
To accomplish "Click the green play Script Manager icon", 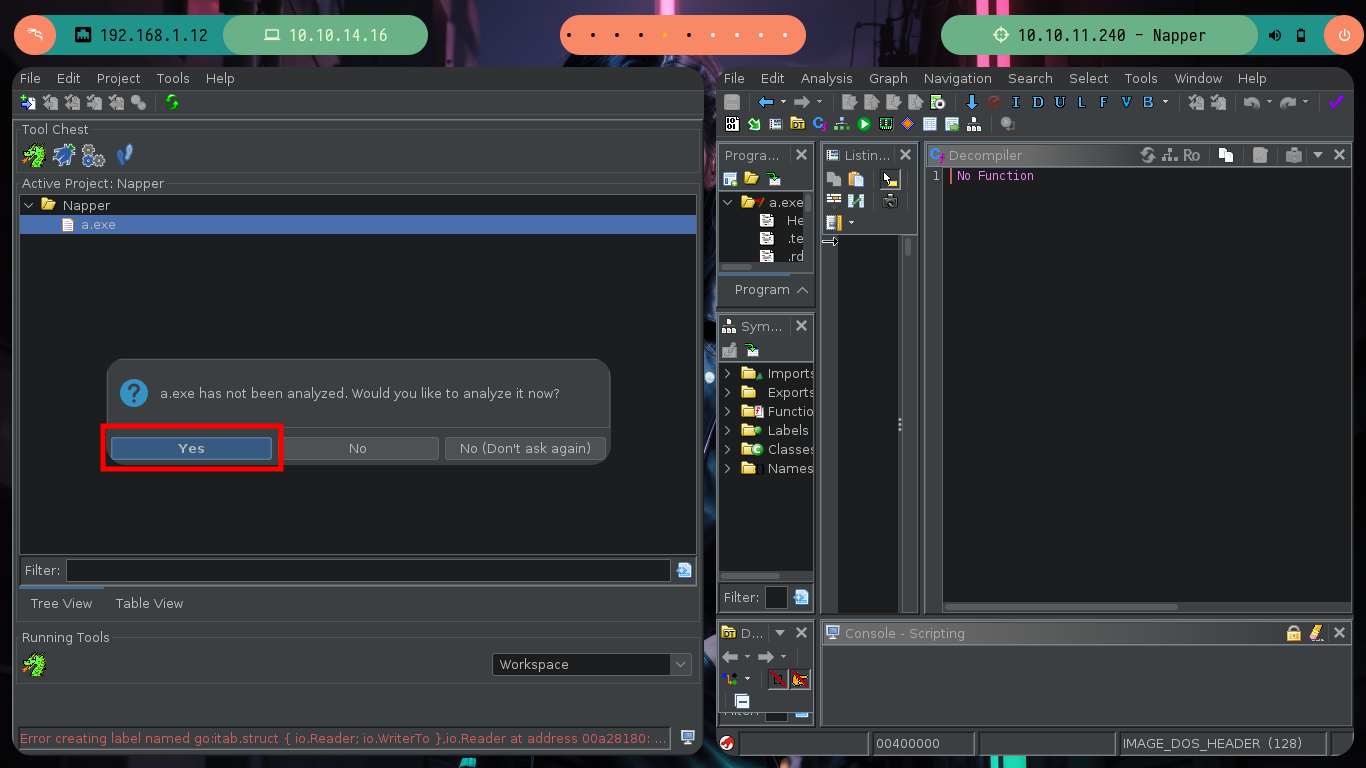I will coord(863,124).
